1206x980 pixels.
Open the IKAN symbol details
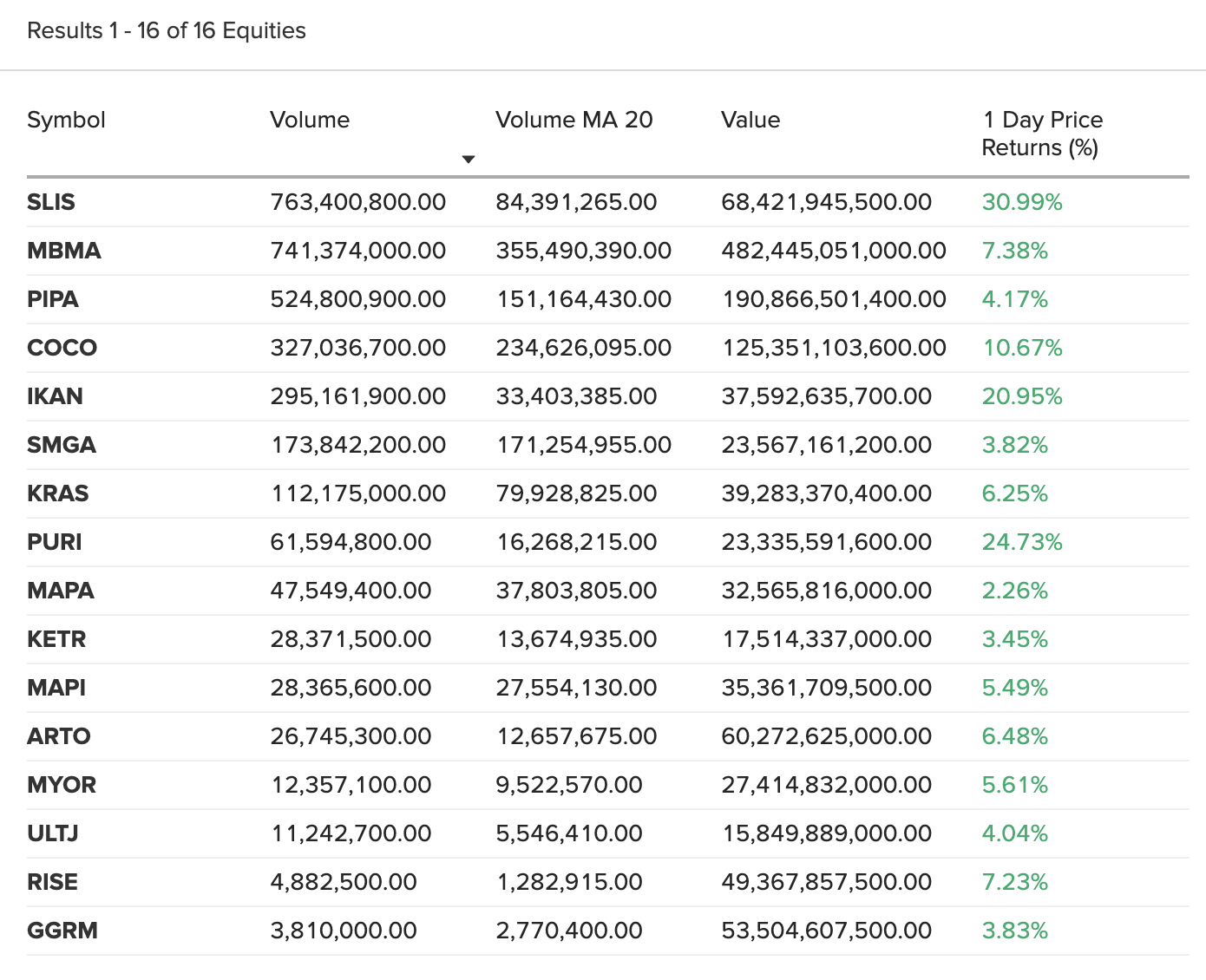56,396
